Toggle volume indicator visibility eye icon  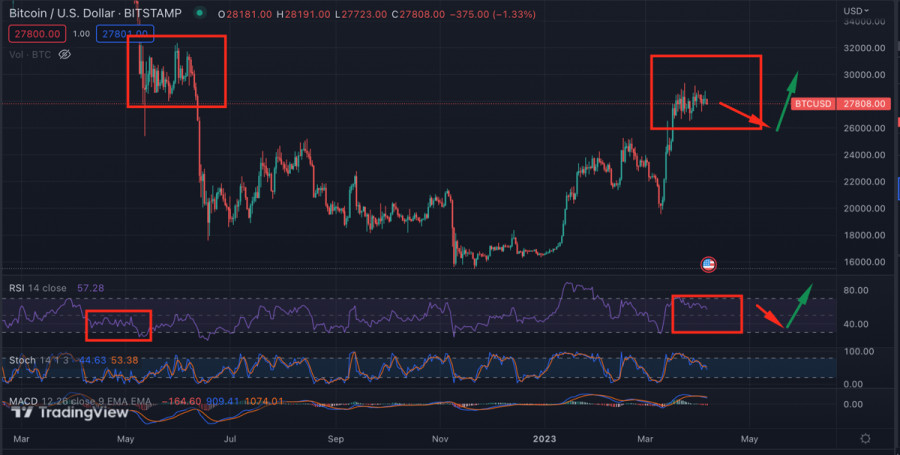coord(65,54)
